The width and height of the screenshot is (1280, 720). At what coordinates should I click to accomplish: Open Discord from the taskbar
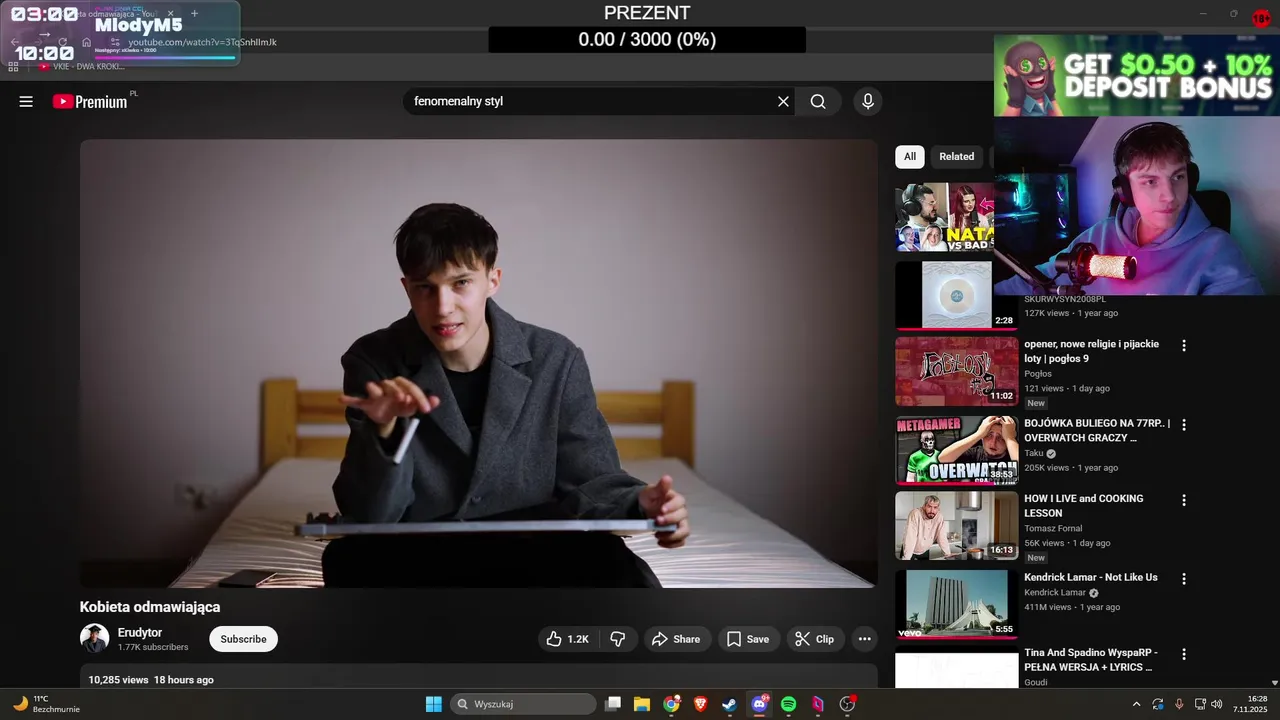pos(759,704)
